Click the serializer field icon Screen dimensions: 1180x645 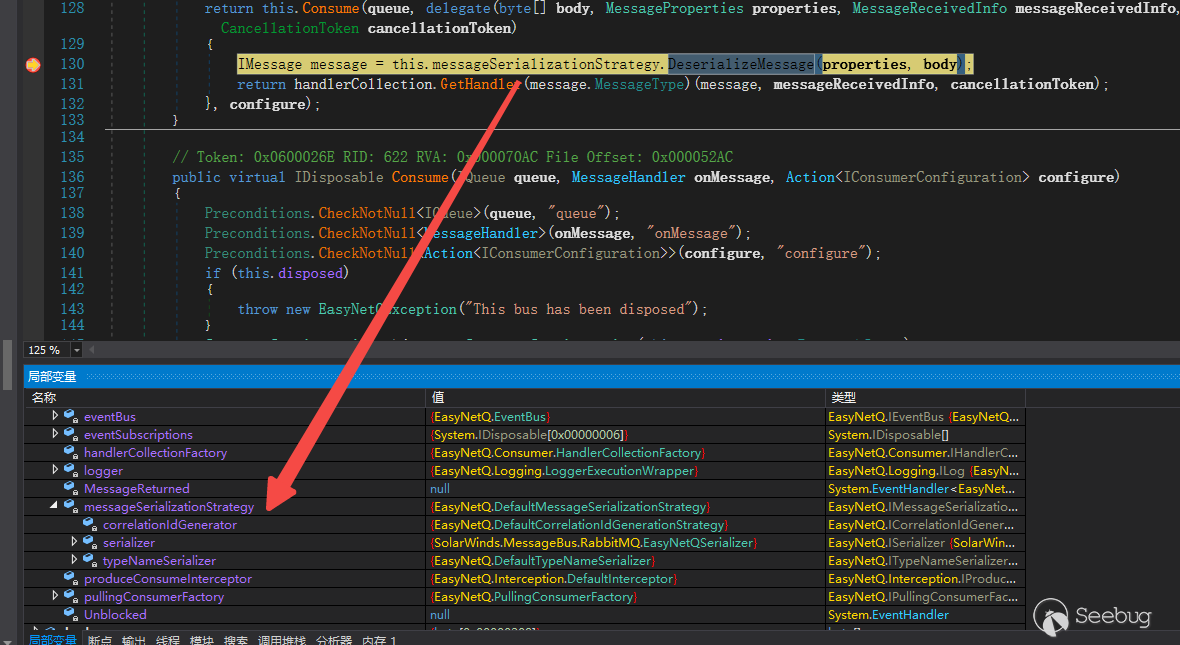coord(90,543)
